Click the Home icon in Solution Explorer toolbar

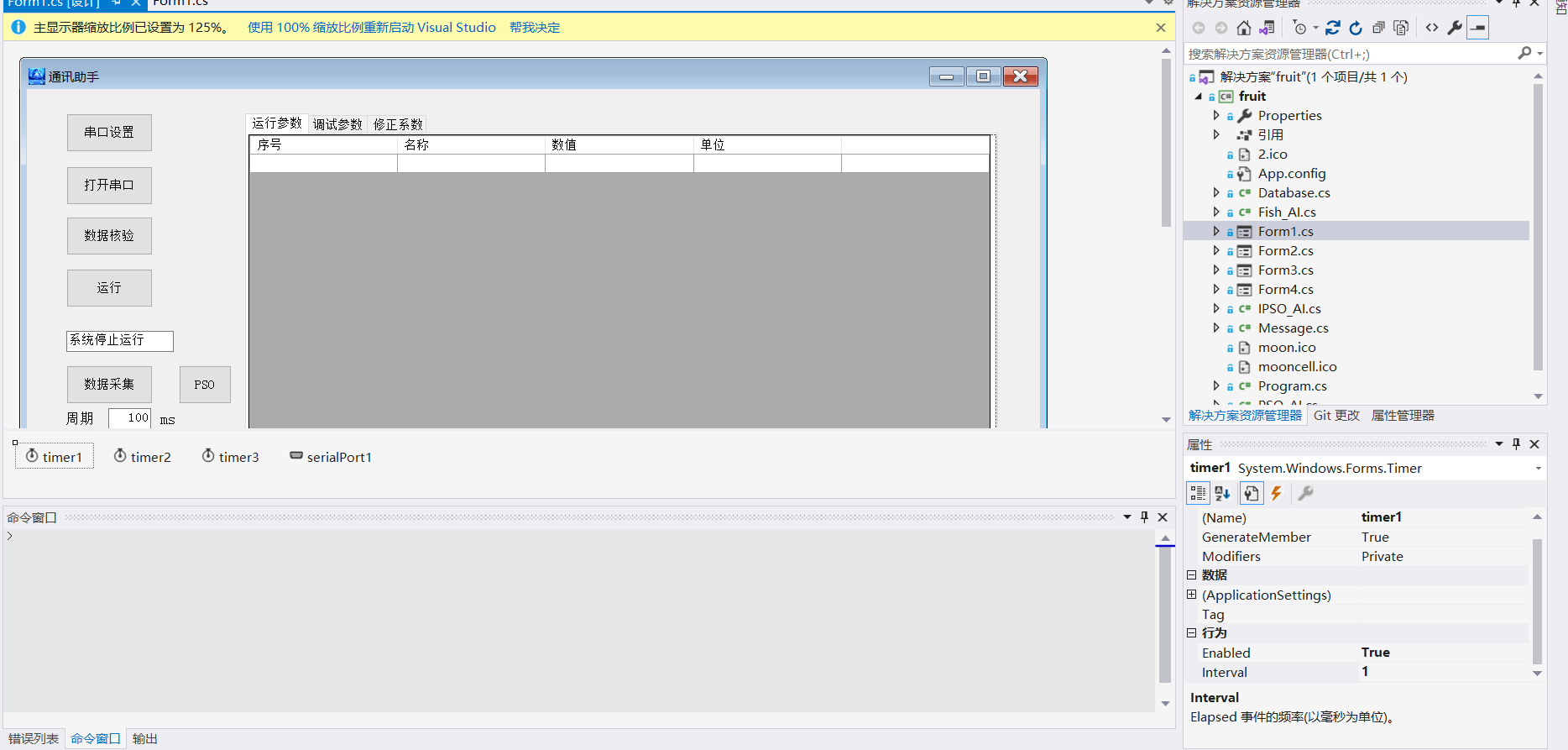1244,28
